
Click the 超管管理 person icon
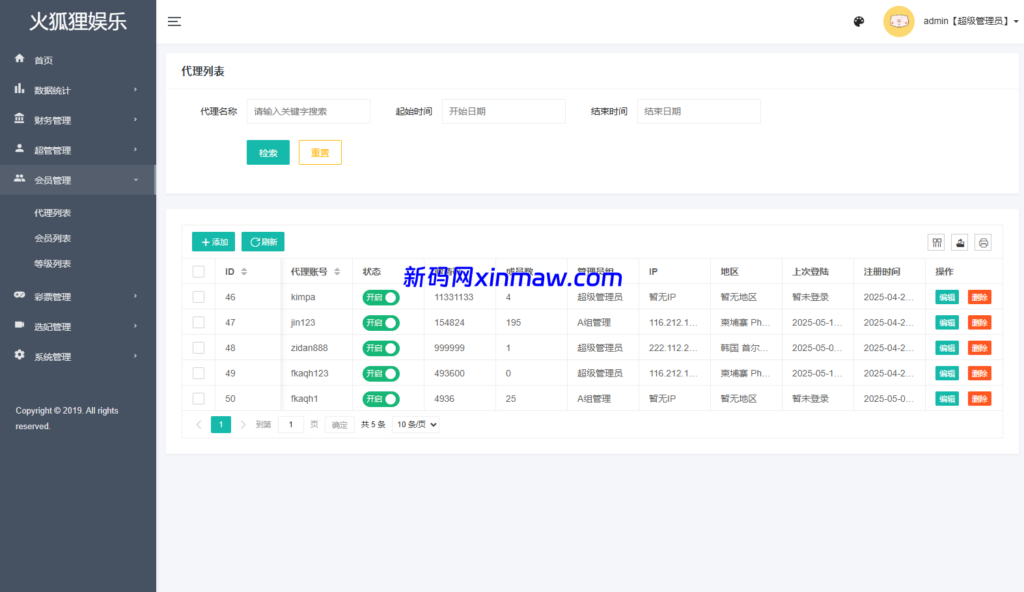20,149
